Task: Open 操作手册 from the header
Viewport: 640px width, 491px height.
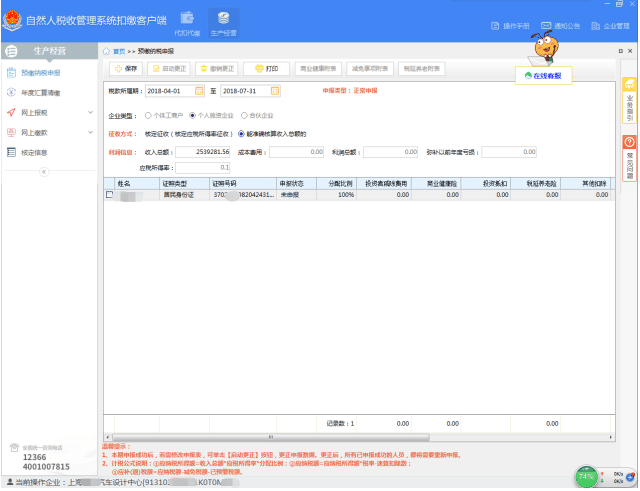Action: click(x=510, y=26)
